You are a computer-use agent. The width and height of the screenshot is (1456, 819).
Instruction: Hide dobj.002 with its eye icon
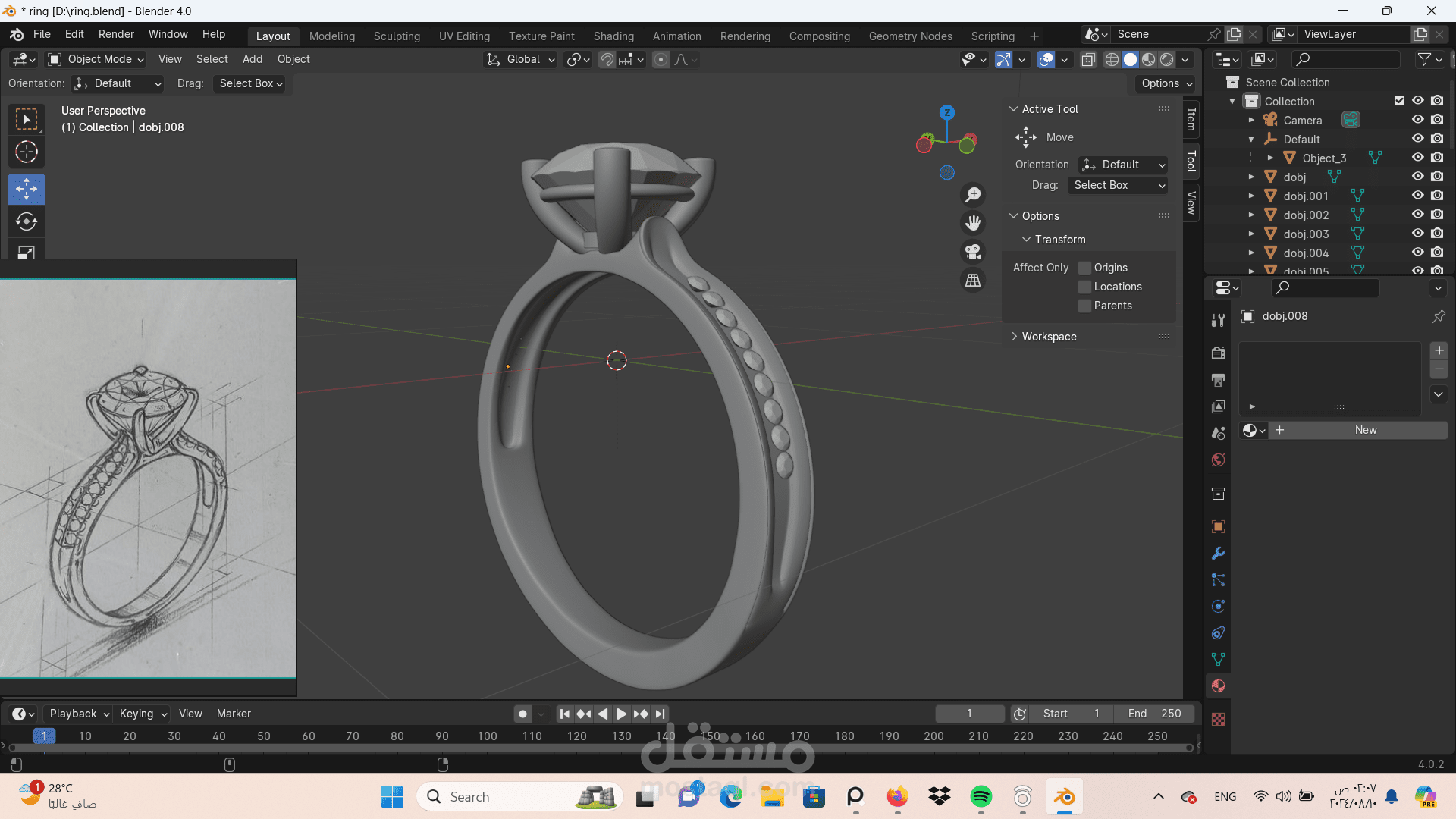pos(1417,215)
